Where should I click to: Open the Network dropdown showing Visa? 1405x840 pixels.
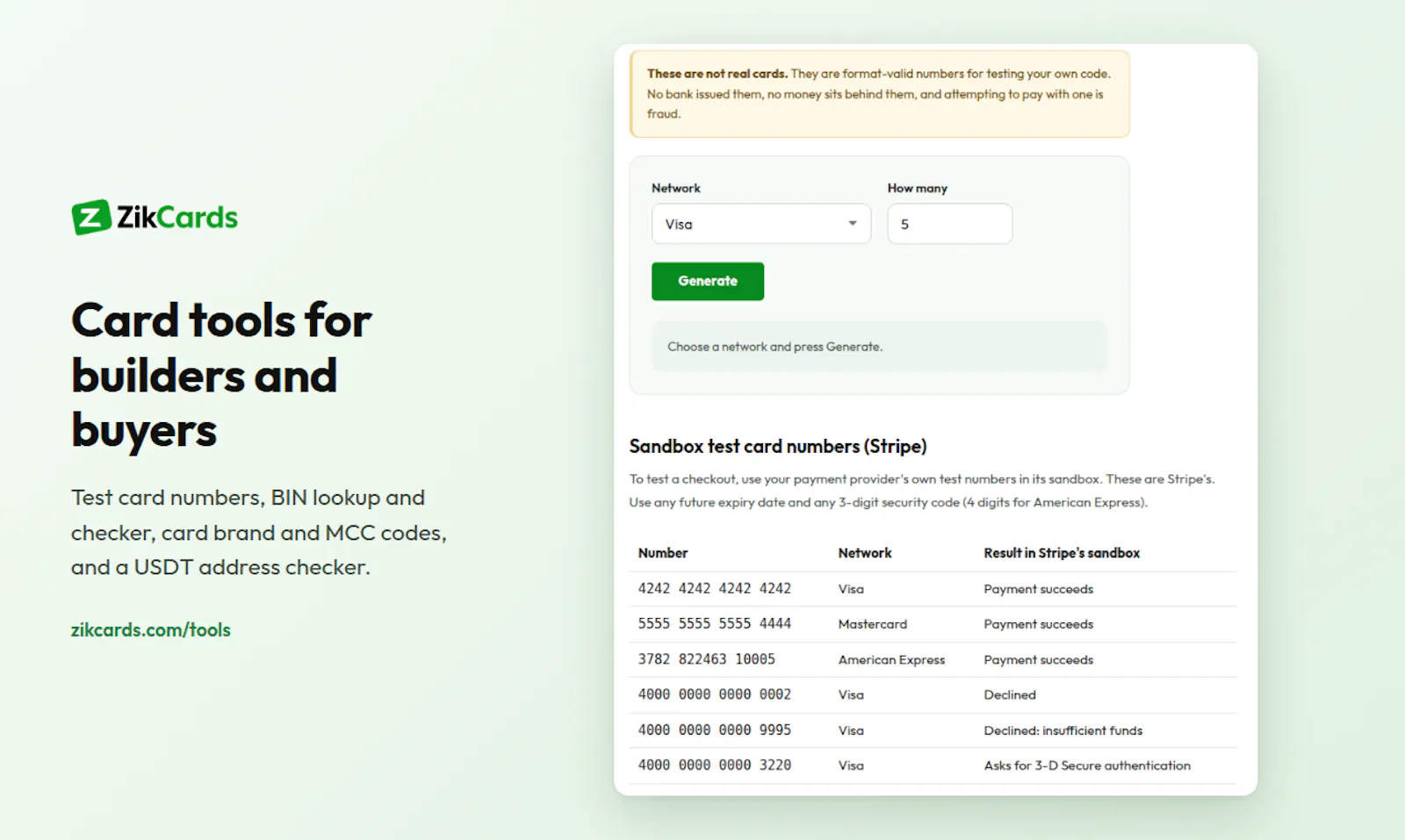761,224
